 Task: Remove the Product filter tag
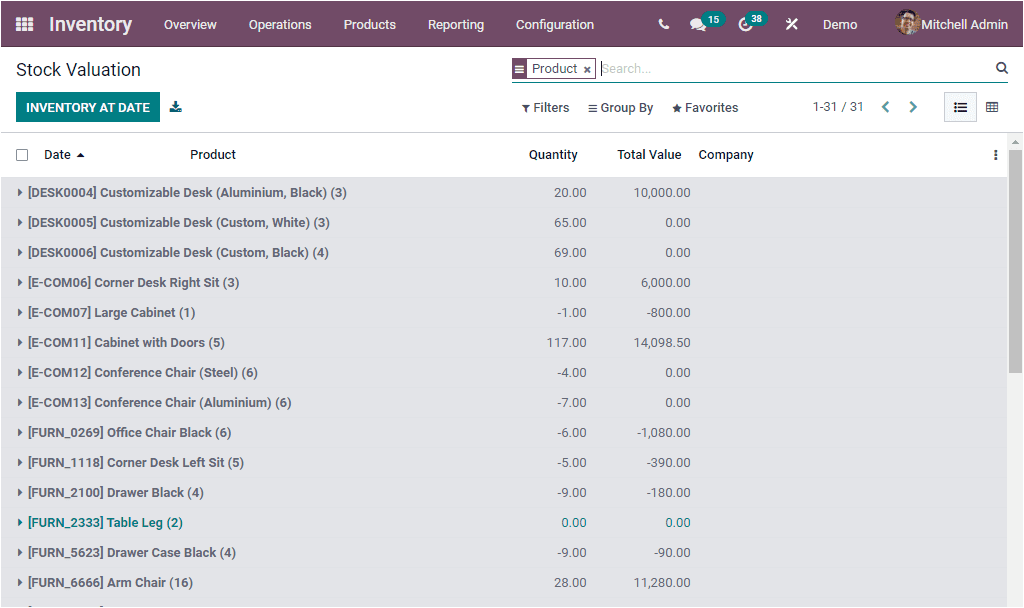[589, 68]
